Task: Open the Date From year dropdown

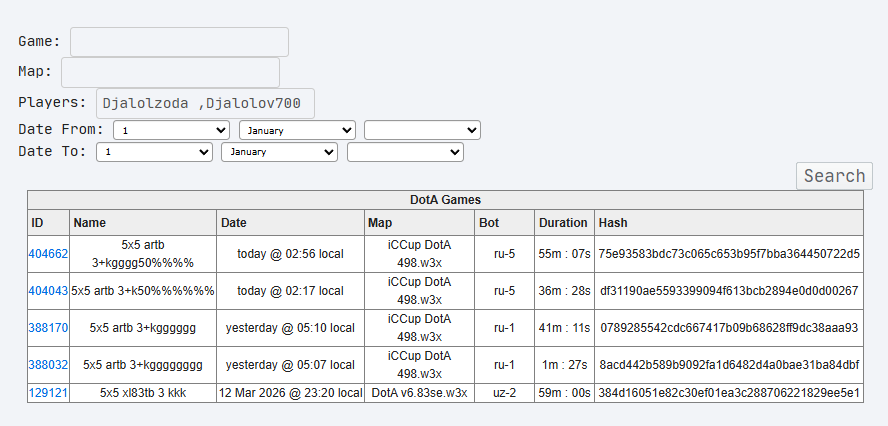Action: coord(422,130)
